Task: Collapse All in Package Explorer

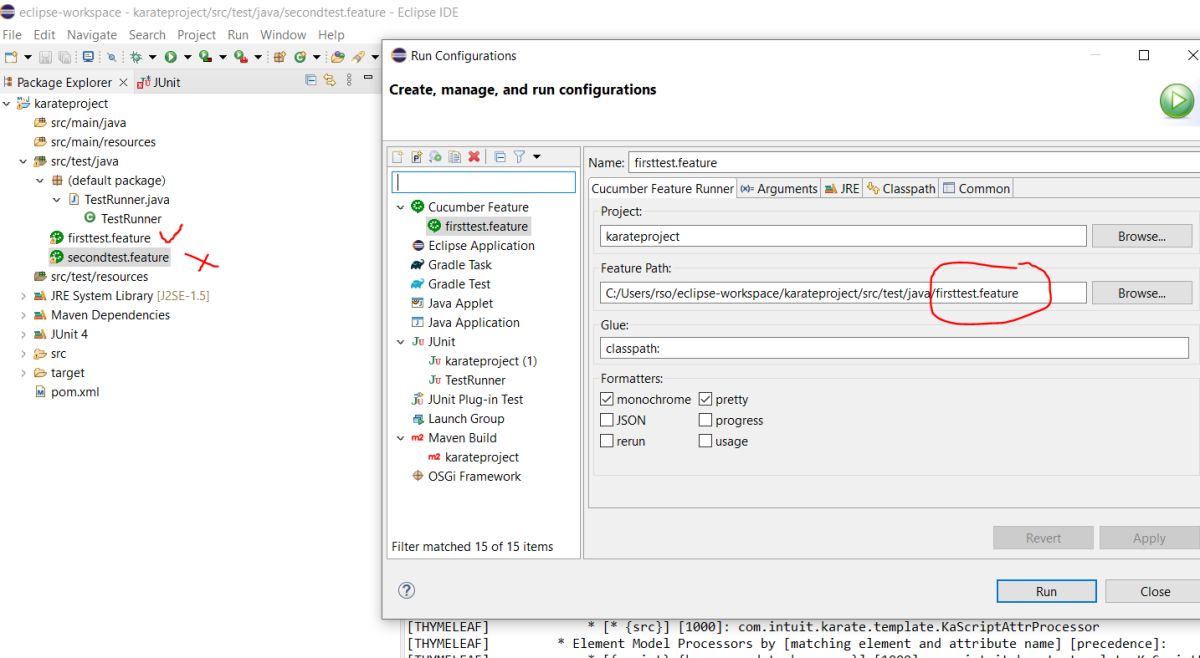Action: coord(311,80)
